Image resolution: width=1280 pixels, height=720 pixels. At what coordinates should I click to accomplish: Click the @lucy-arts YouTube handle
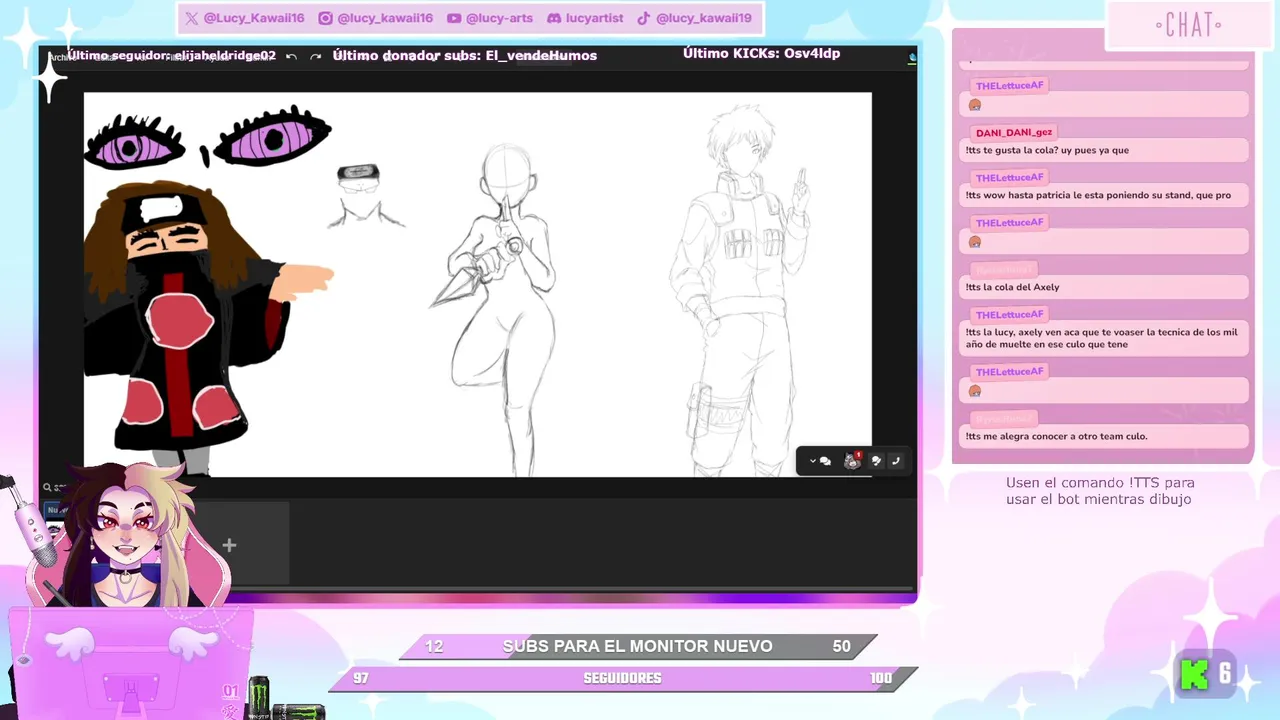500,18
